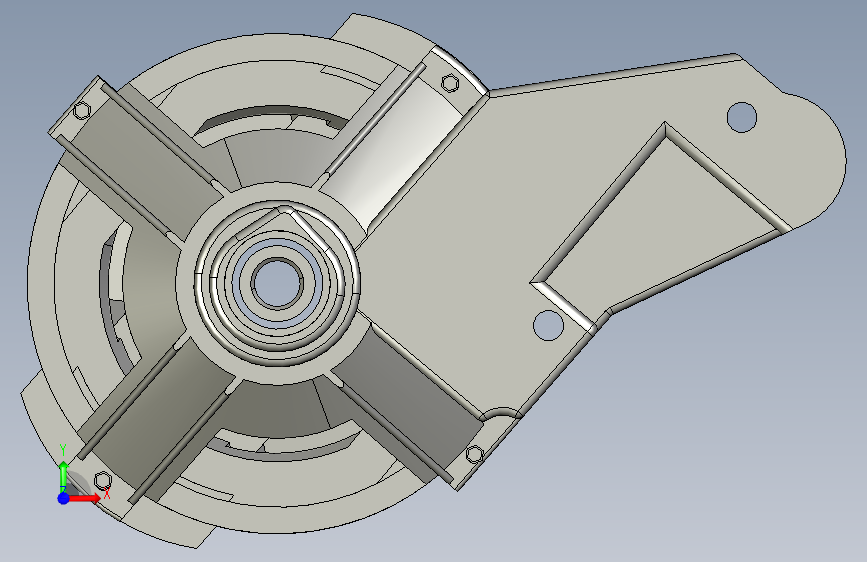Pick the hex bolt on the lower-right rib end
867x562 pixels.
click(474, 455)
